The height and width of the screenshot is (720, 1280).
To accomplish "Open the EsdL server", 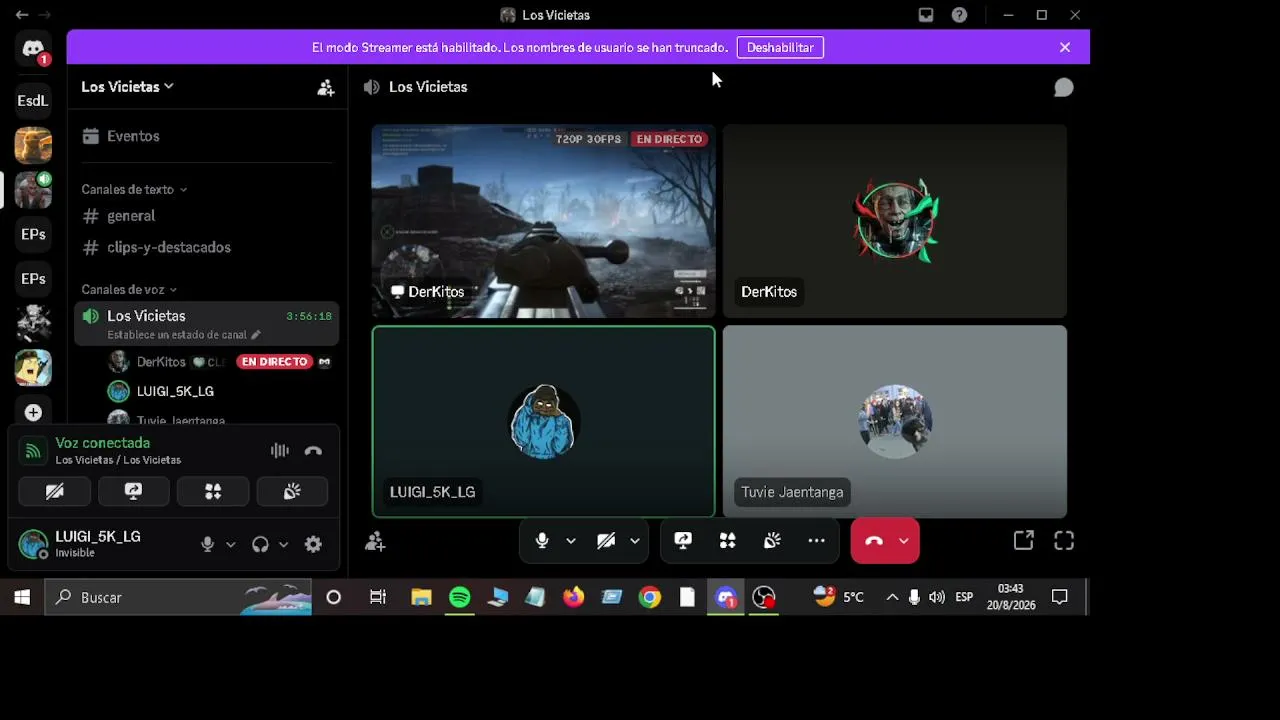I will (x=33, y=100).
